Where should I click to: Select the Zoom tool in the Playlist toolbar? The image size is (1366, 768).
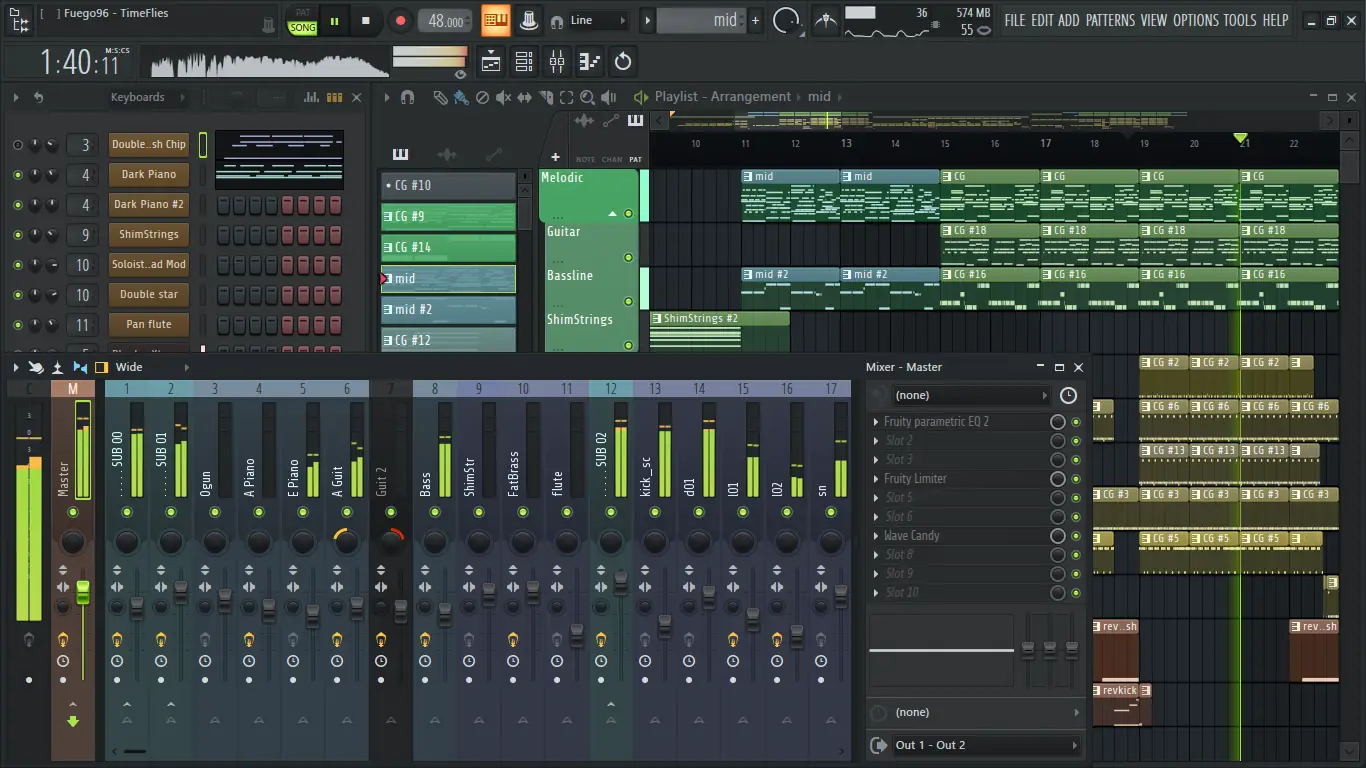[587, 97]
